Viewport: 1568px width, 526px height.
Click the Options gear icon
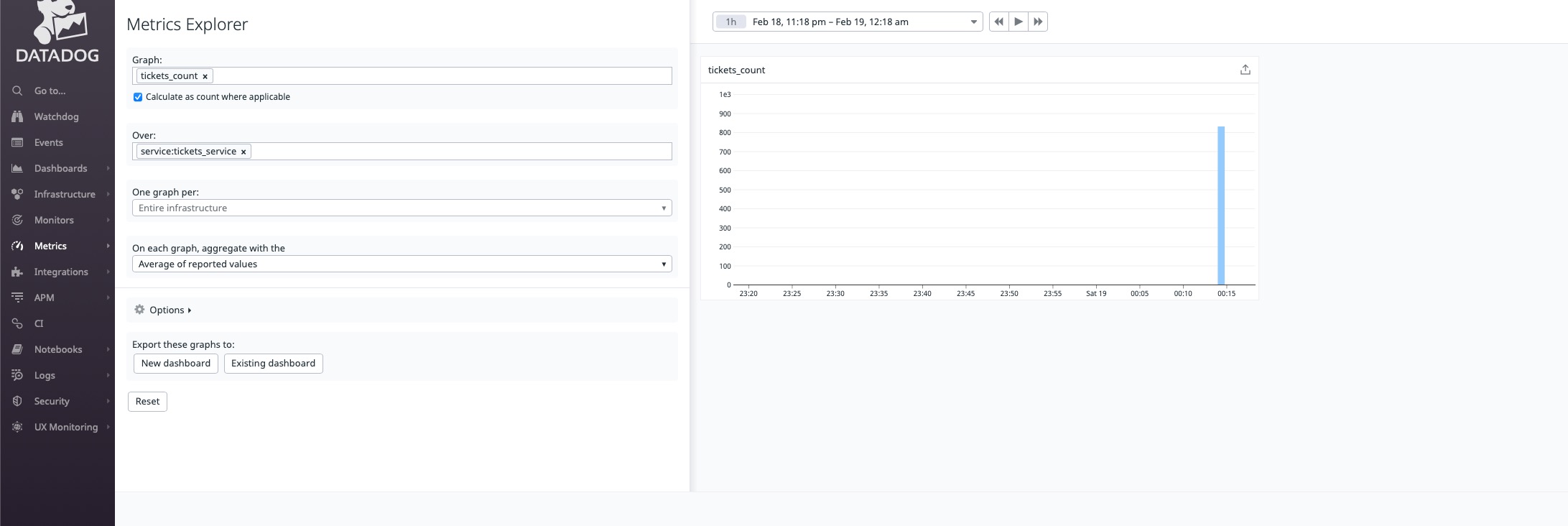(x=139, y=310)
